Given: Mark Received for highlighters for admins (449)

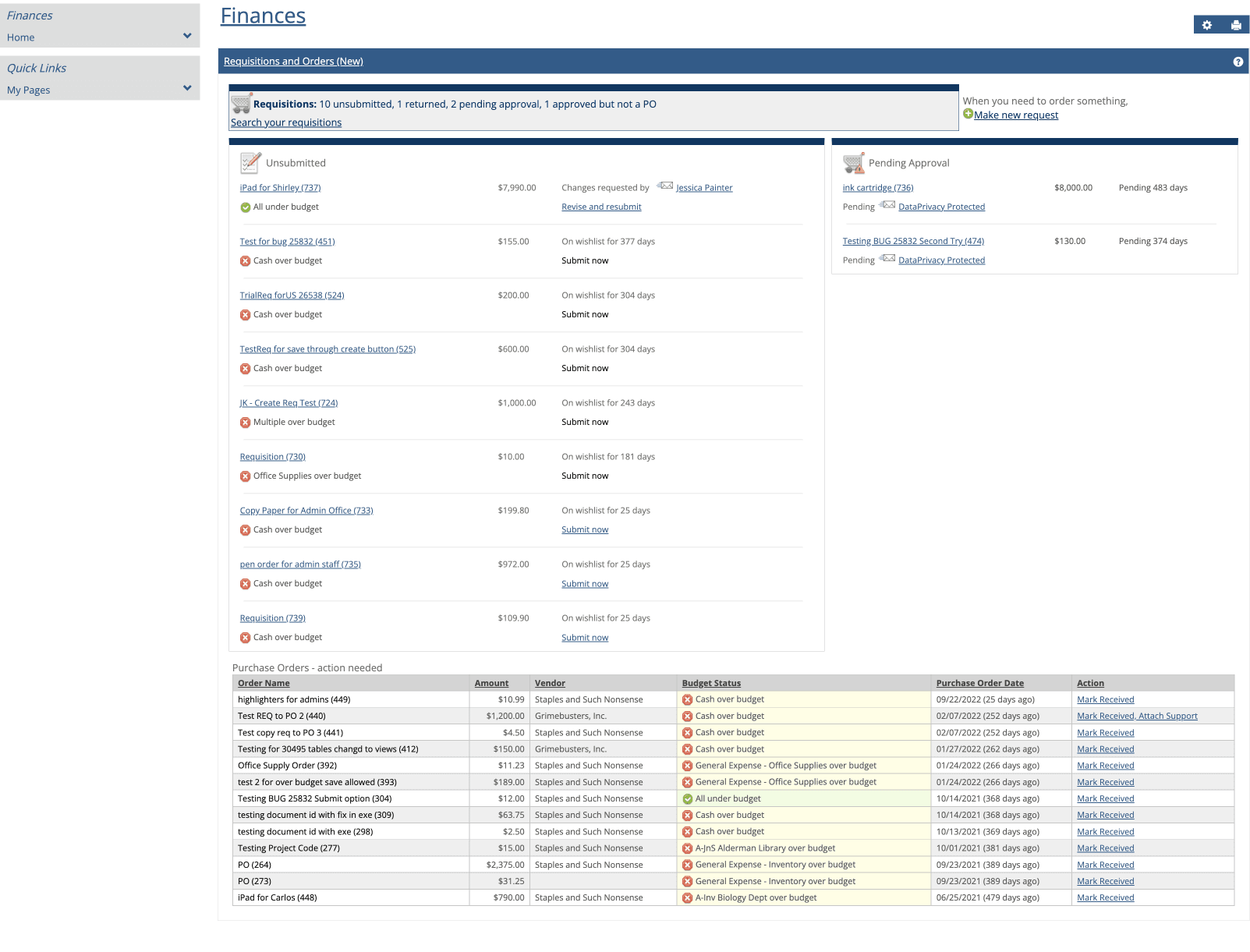Looking at the screenshot, I should pos(1105,700).
